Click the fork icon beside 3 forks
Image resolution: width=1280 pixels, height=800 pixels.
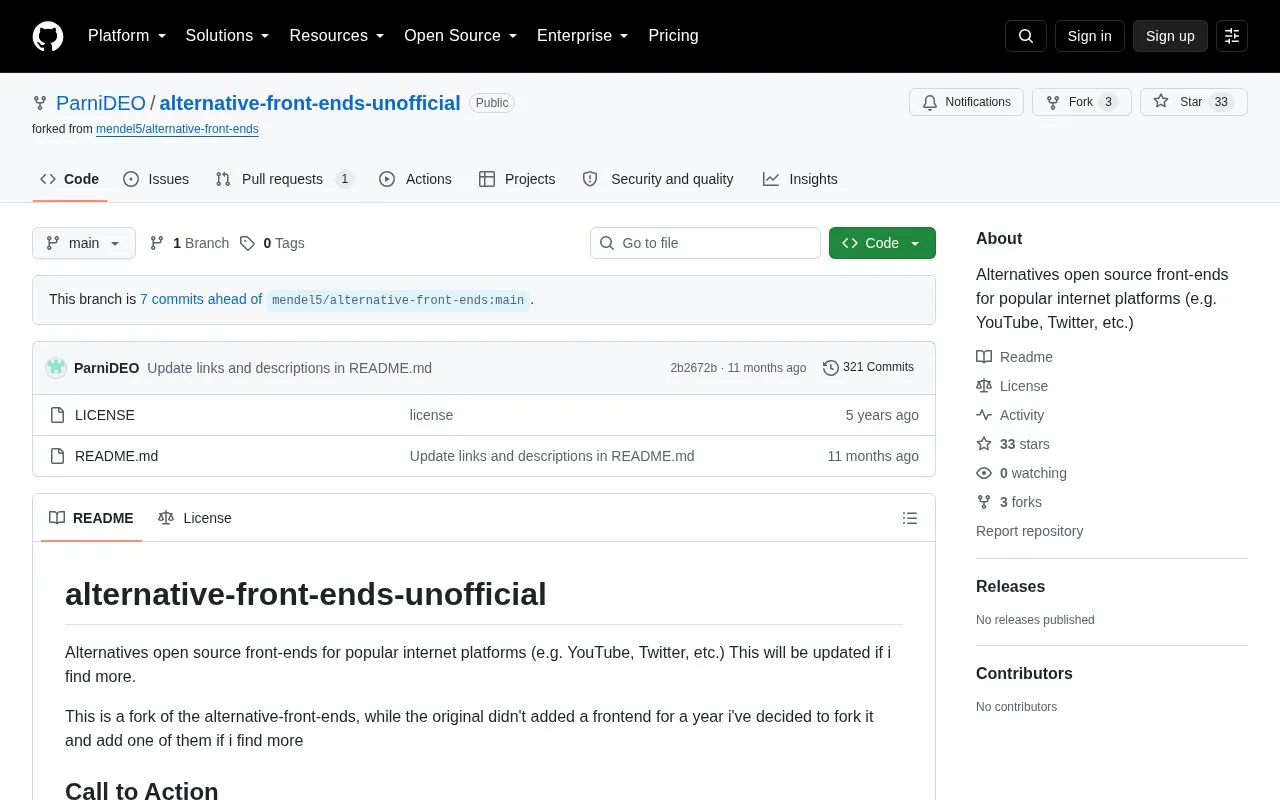(984, 502)
